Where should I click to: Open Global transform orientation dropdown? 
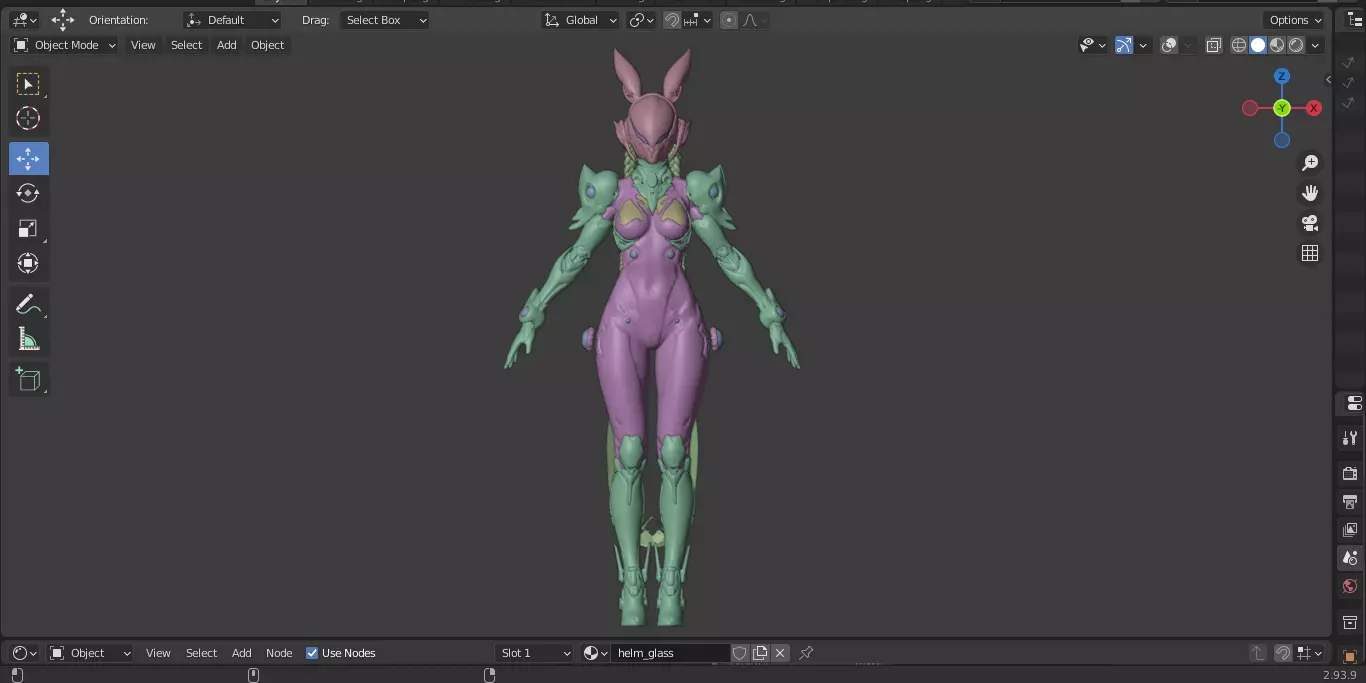(580, 20)
